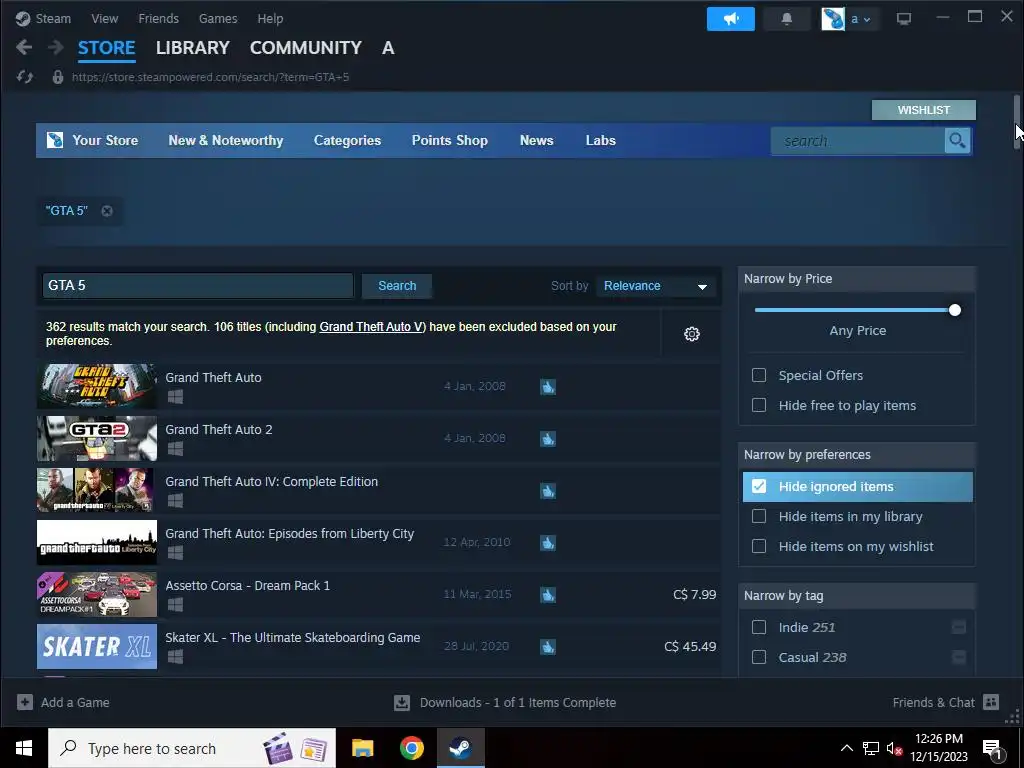Open the Points Shop link

(450, 140)
